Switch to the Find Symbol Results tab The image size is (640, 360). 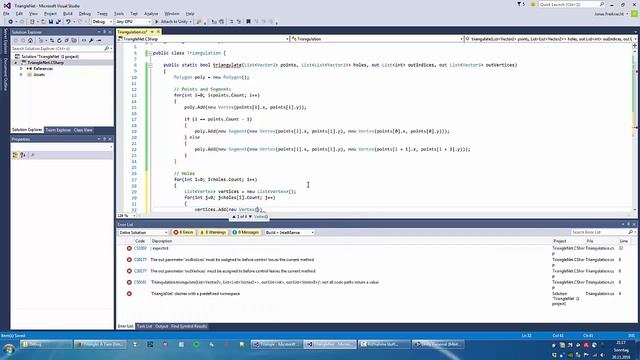189,326
